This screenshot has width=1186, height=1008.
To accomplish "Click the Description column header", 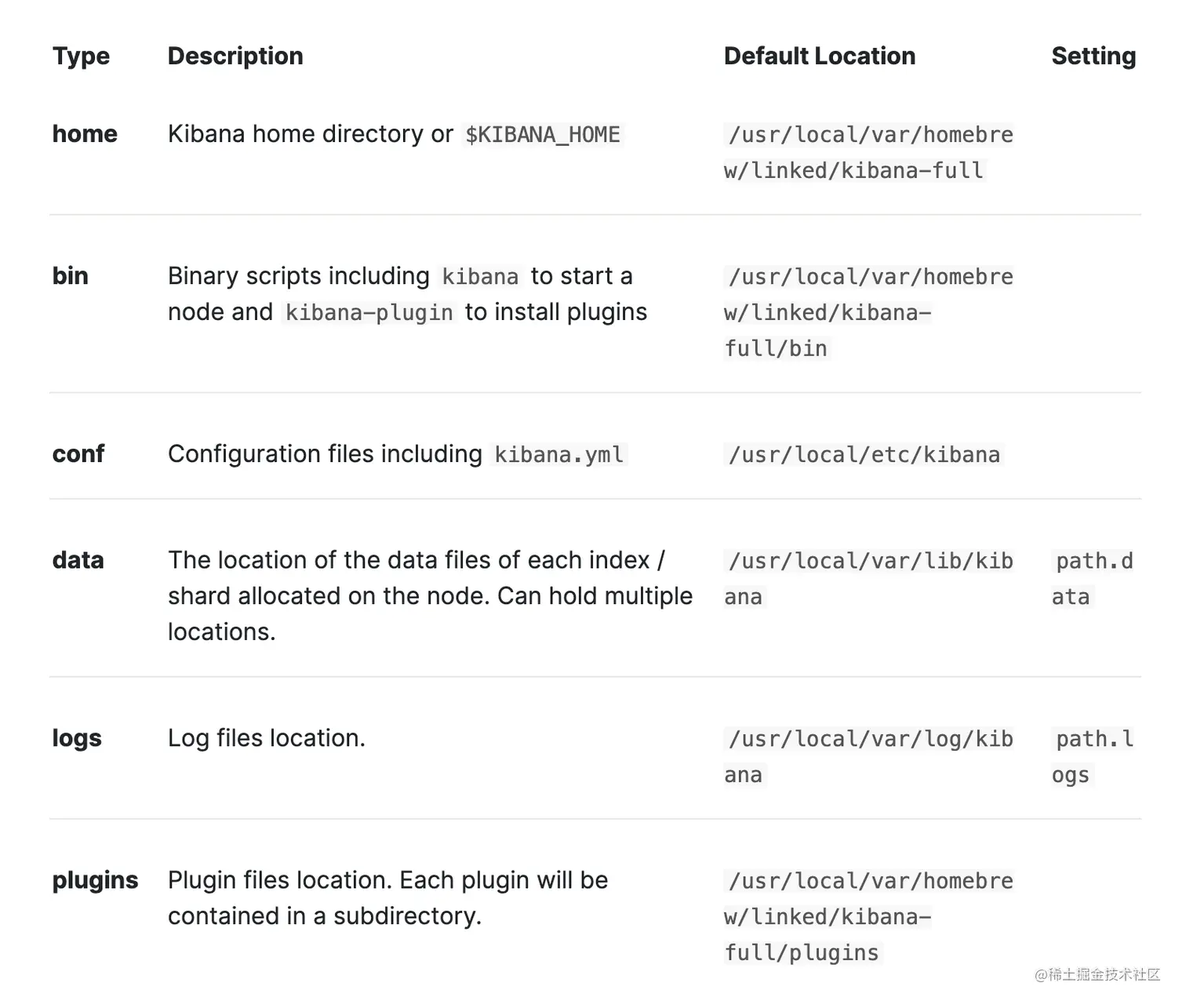I will pos(235,56).
